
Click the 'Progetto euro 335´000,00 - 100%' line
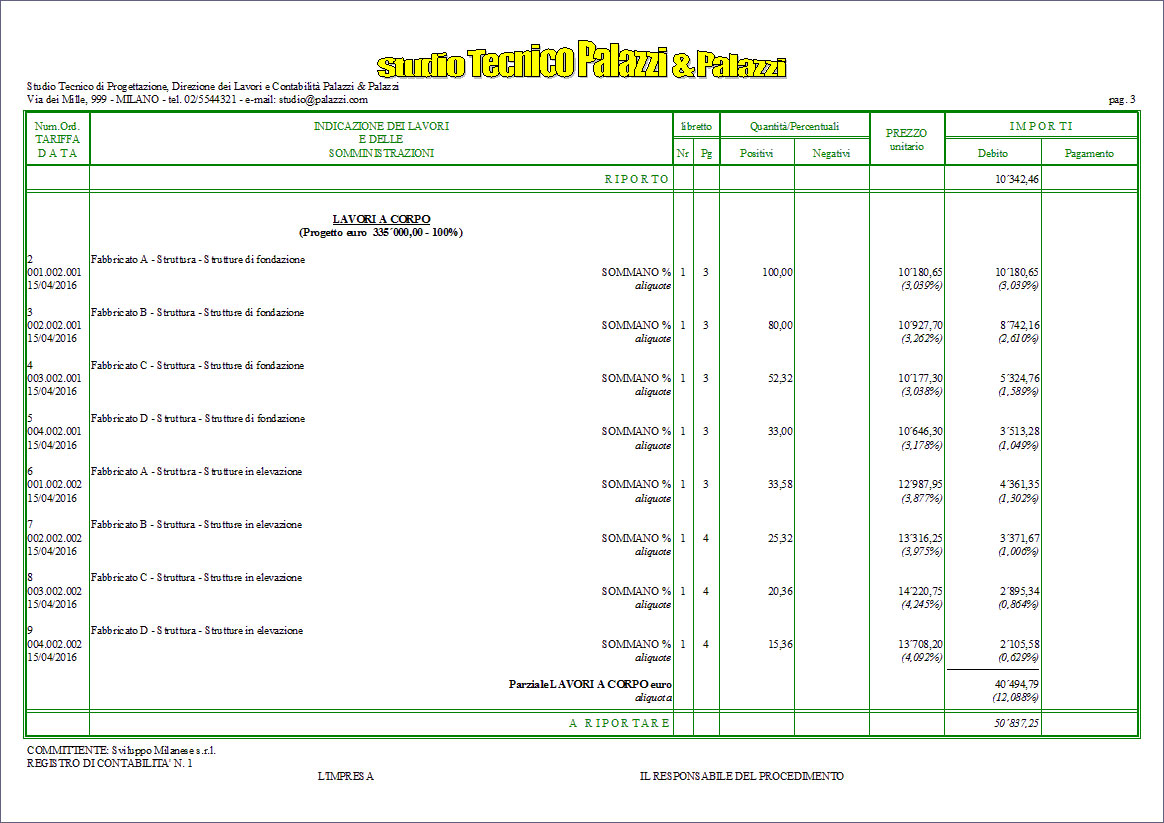[x=381, y=232]
